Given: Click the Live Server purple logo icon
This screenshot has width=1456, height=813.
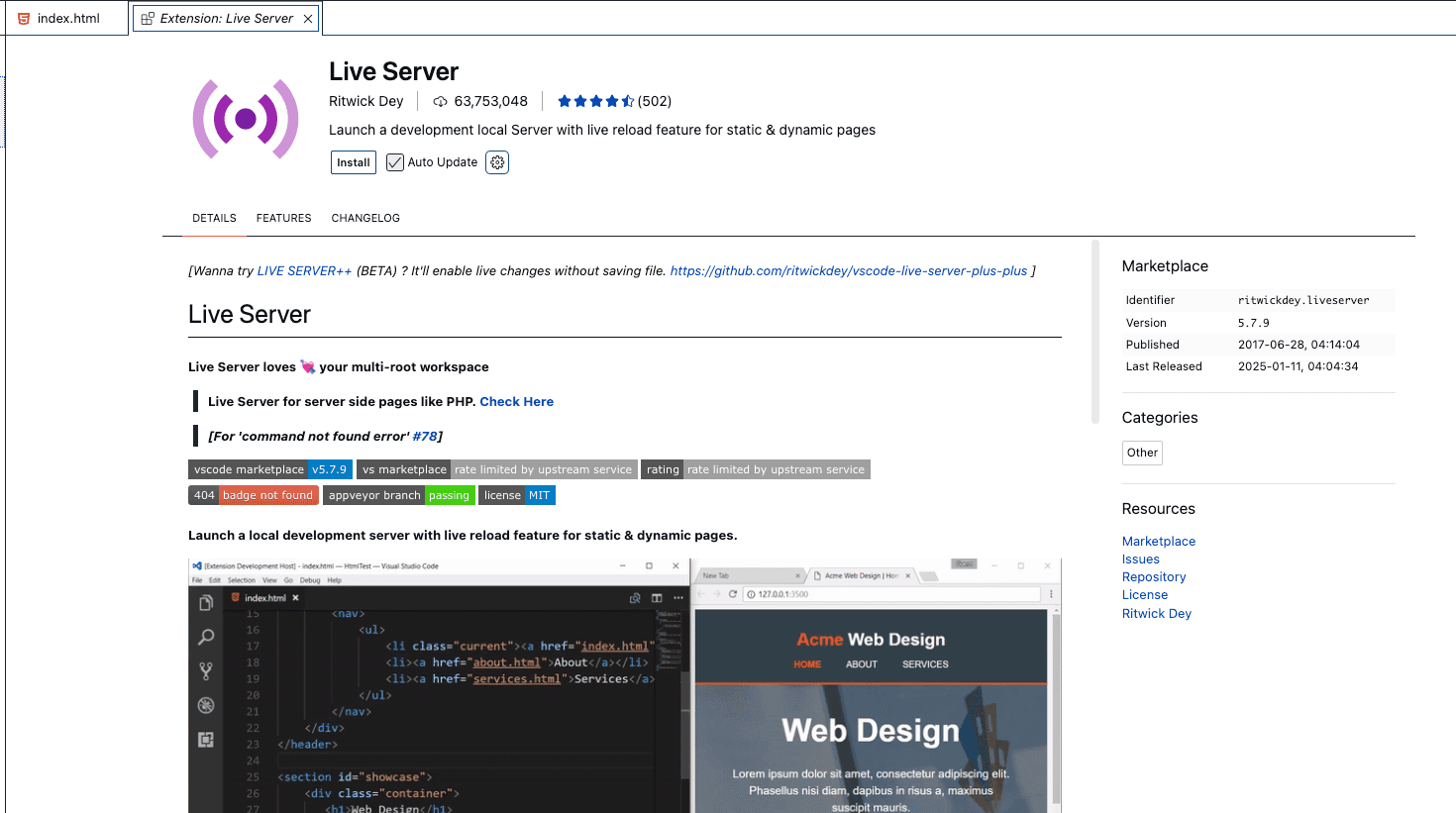Looking at the screenshot, I should (x=246, y=119).
